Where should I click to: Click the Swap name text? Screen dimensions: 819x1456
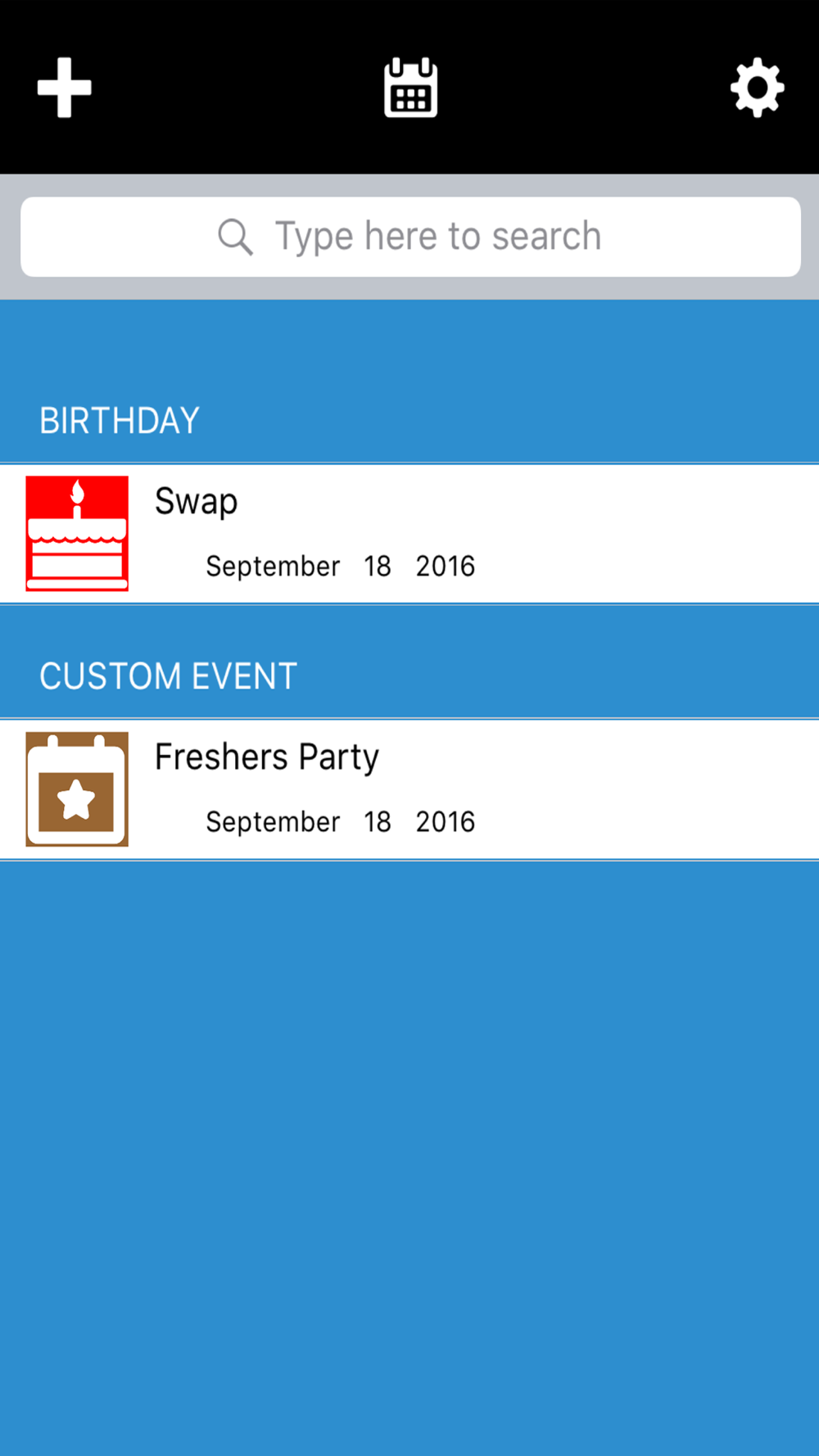(x=197, y=502)
